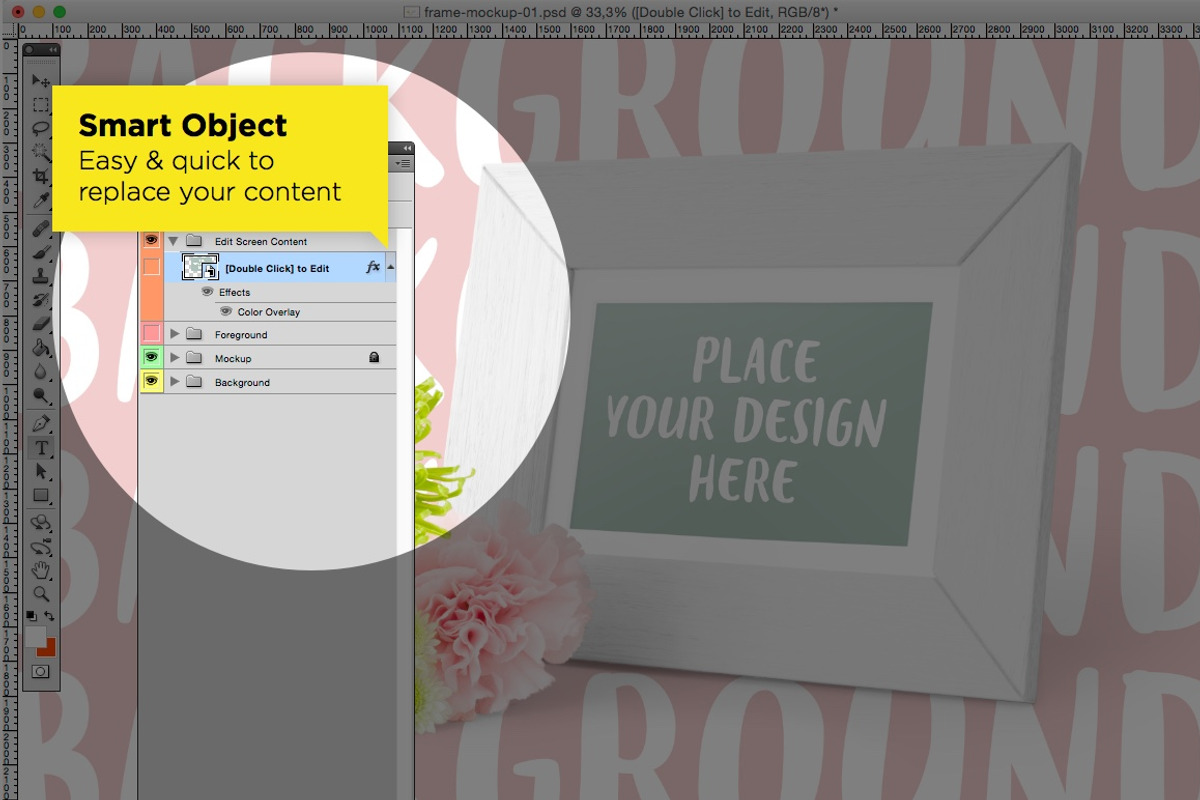Expand the Mockup group
The height and width of the screenshot is (800, 1200).
(175, 358)
